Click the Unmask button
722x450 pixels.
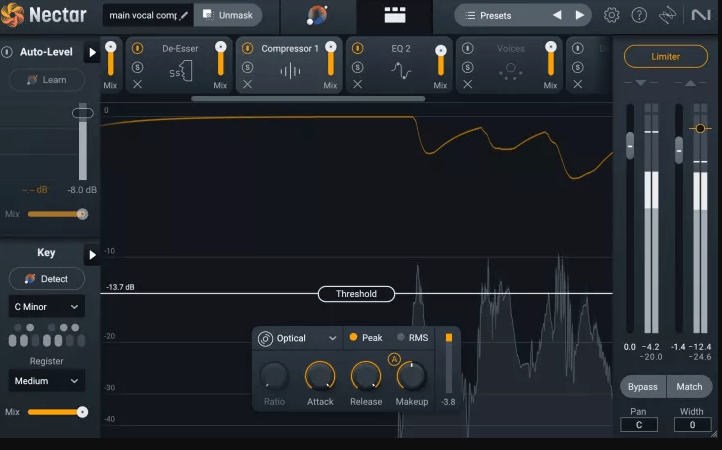pyautogui.click(x=228, y=15)
